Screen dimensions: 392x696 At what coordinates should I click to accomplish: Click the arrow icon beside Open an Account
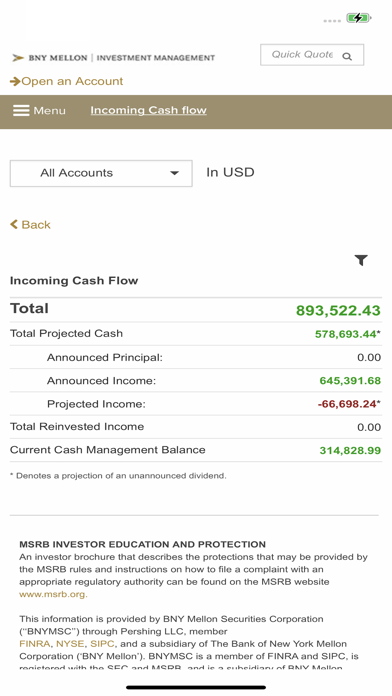pos(15,81)
